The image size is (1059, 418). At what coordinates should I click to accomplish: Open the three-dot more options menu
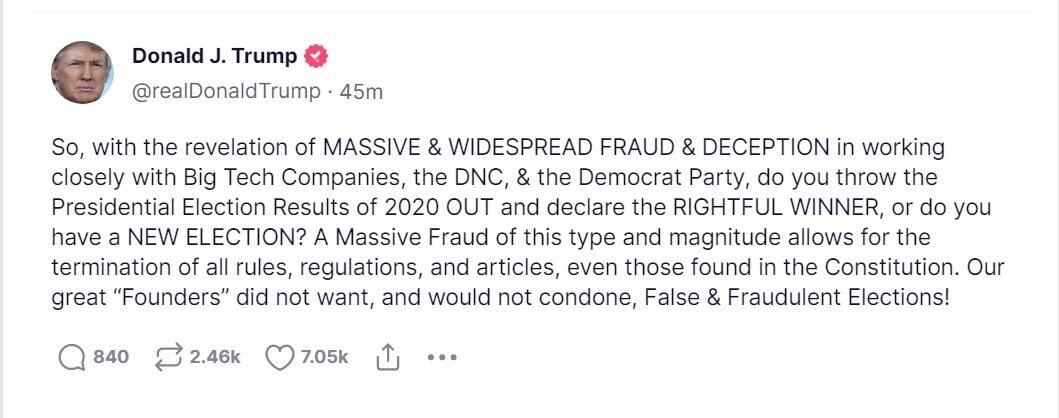(x=442, y=358)
